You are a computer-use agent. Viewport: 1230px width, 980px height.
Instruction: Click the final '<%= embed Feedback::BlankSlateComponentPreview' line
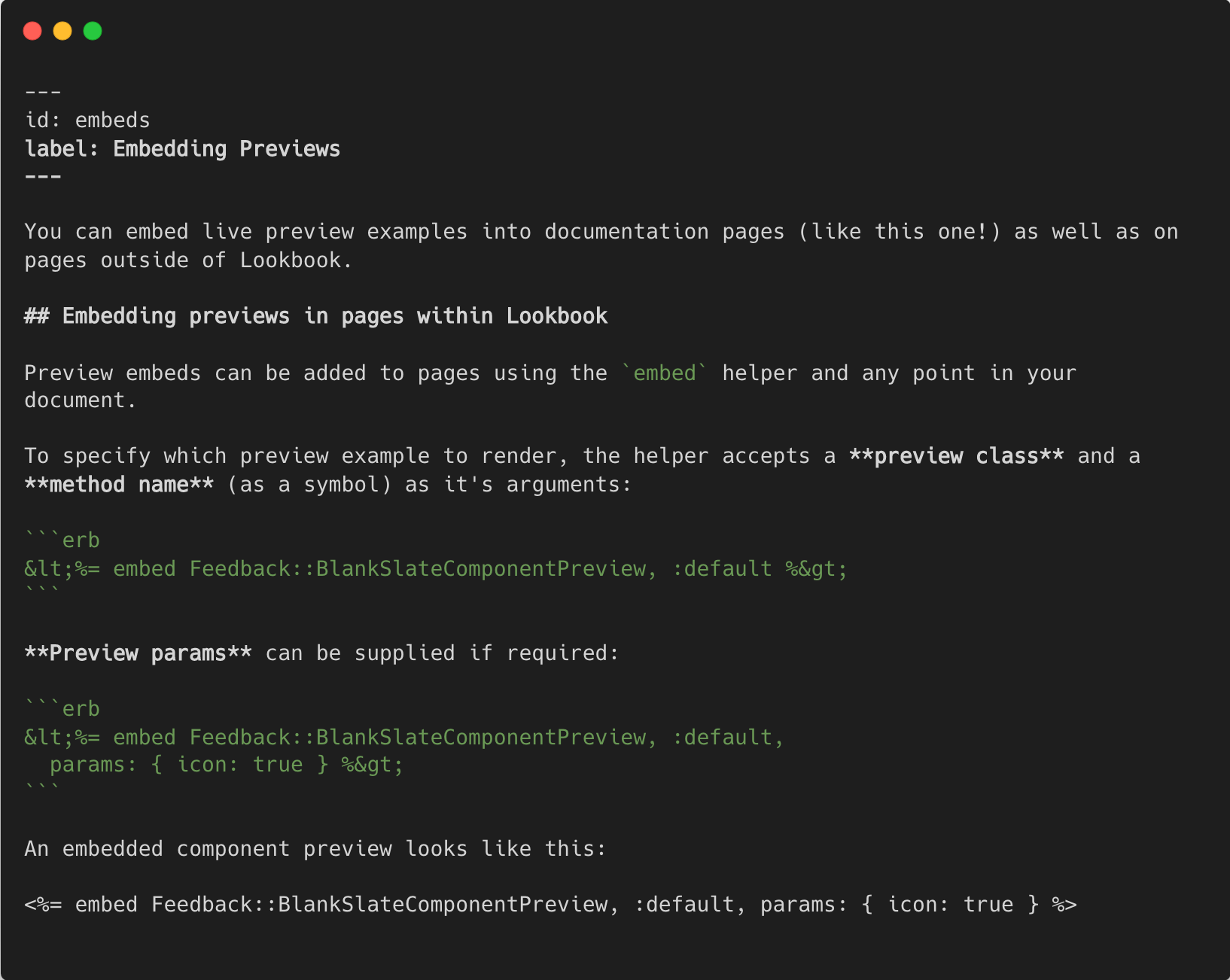tap(551, 905)
